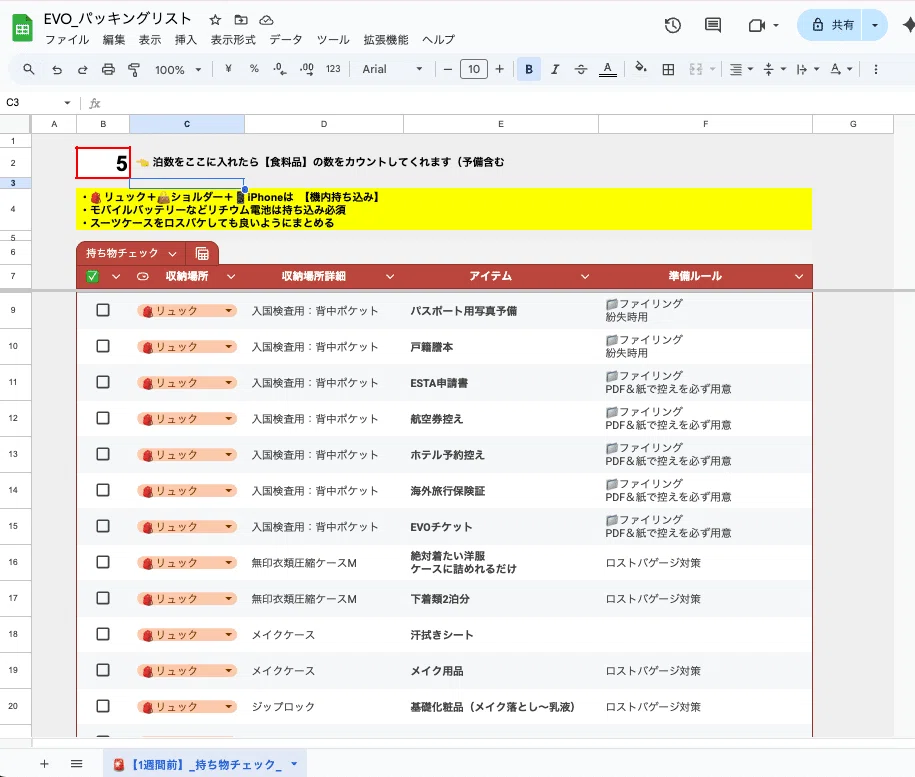Decrease the font size
This screenshot has height=777, width=915.
point(448,69)
